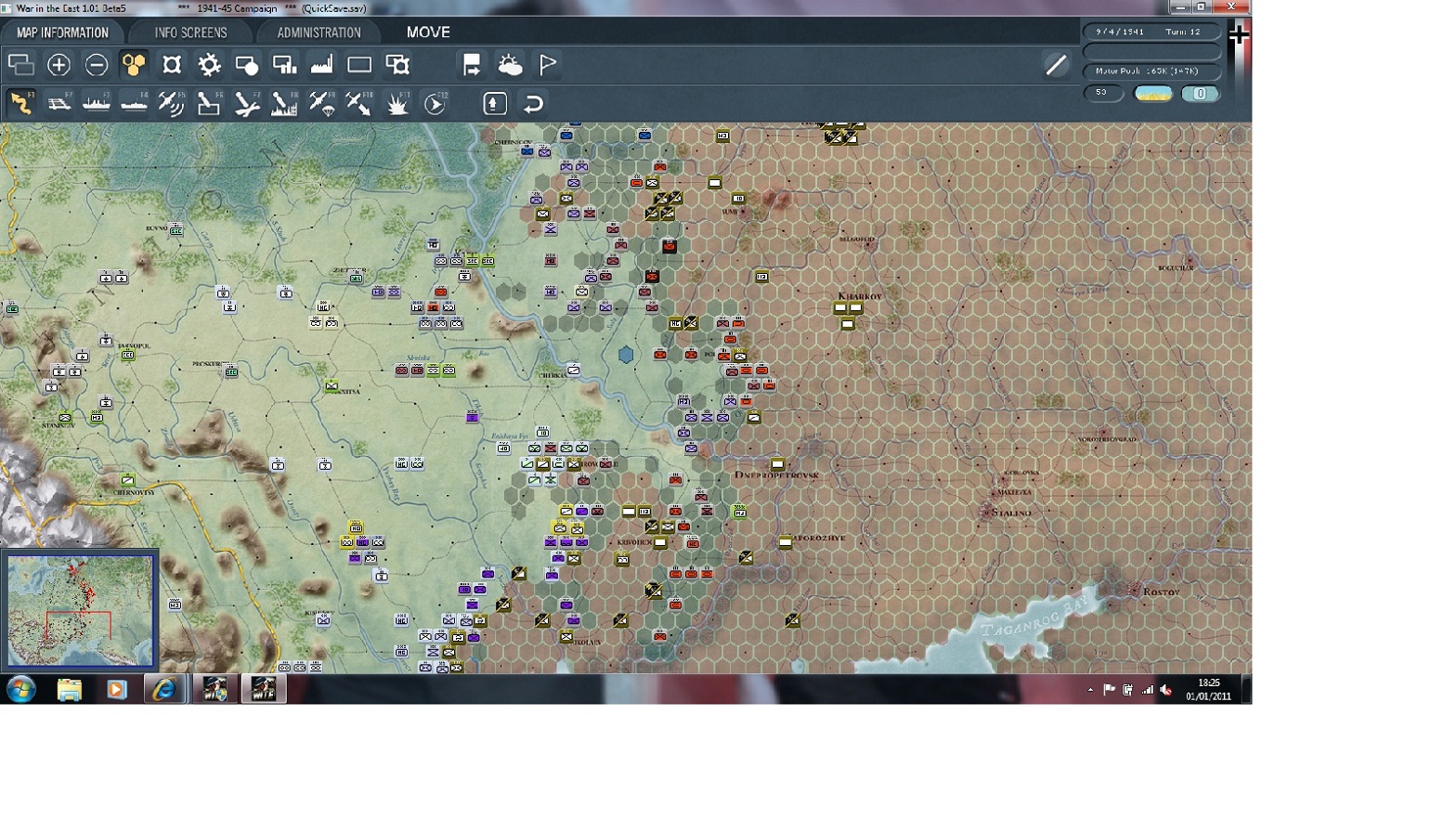The image size is (1456, 819).
Task: Toggle the plain rectangle overlay icon
Action: [359, 65]
